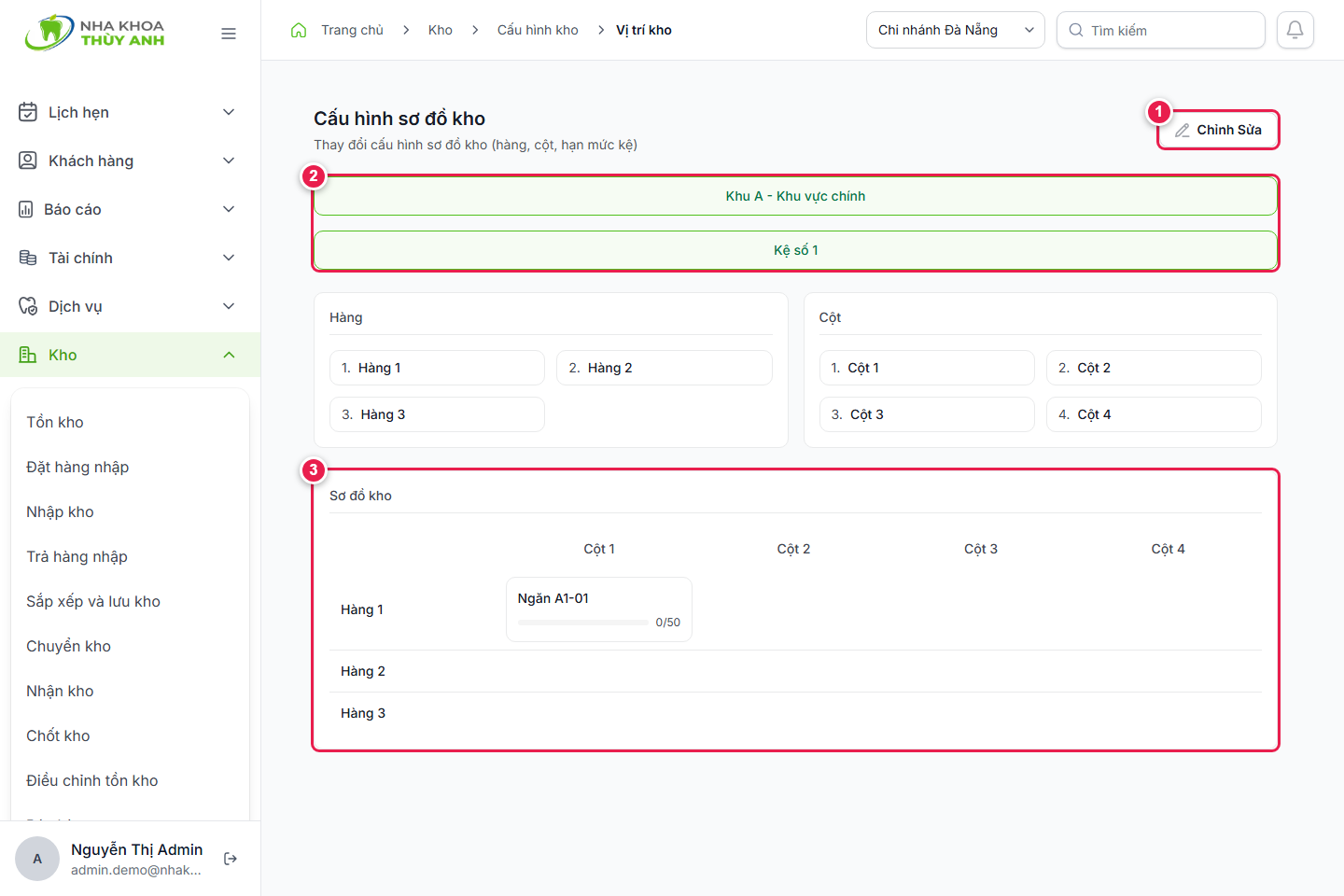Click the Nha Khoa Thùy Anh logo

pos(95,33)
